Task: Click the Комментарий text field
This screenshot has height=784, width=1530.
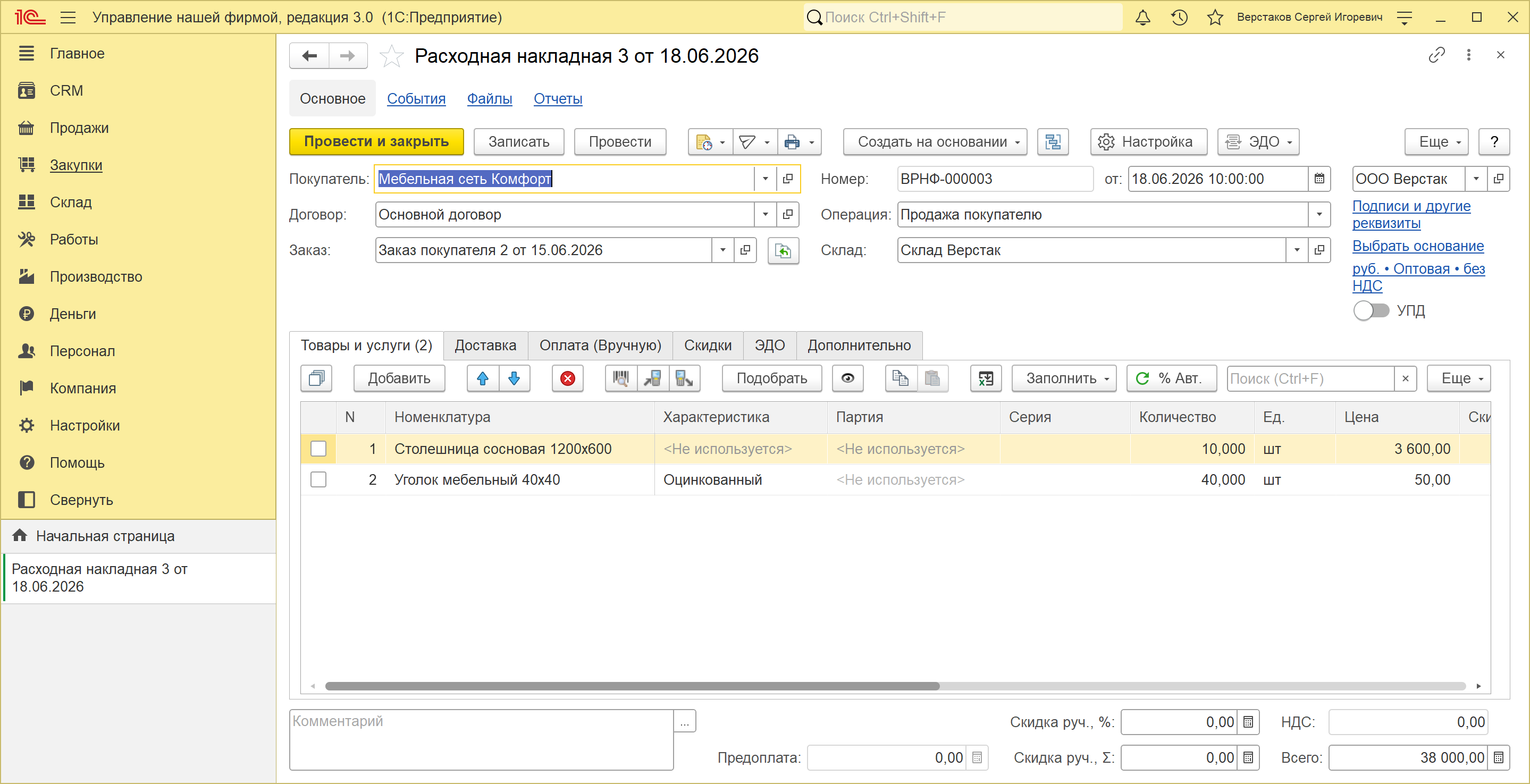Action: pos(481,740)
